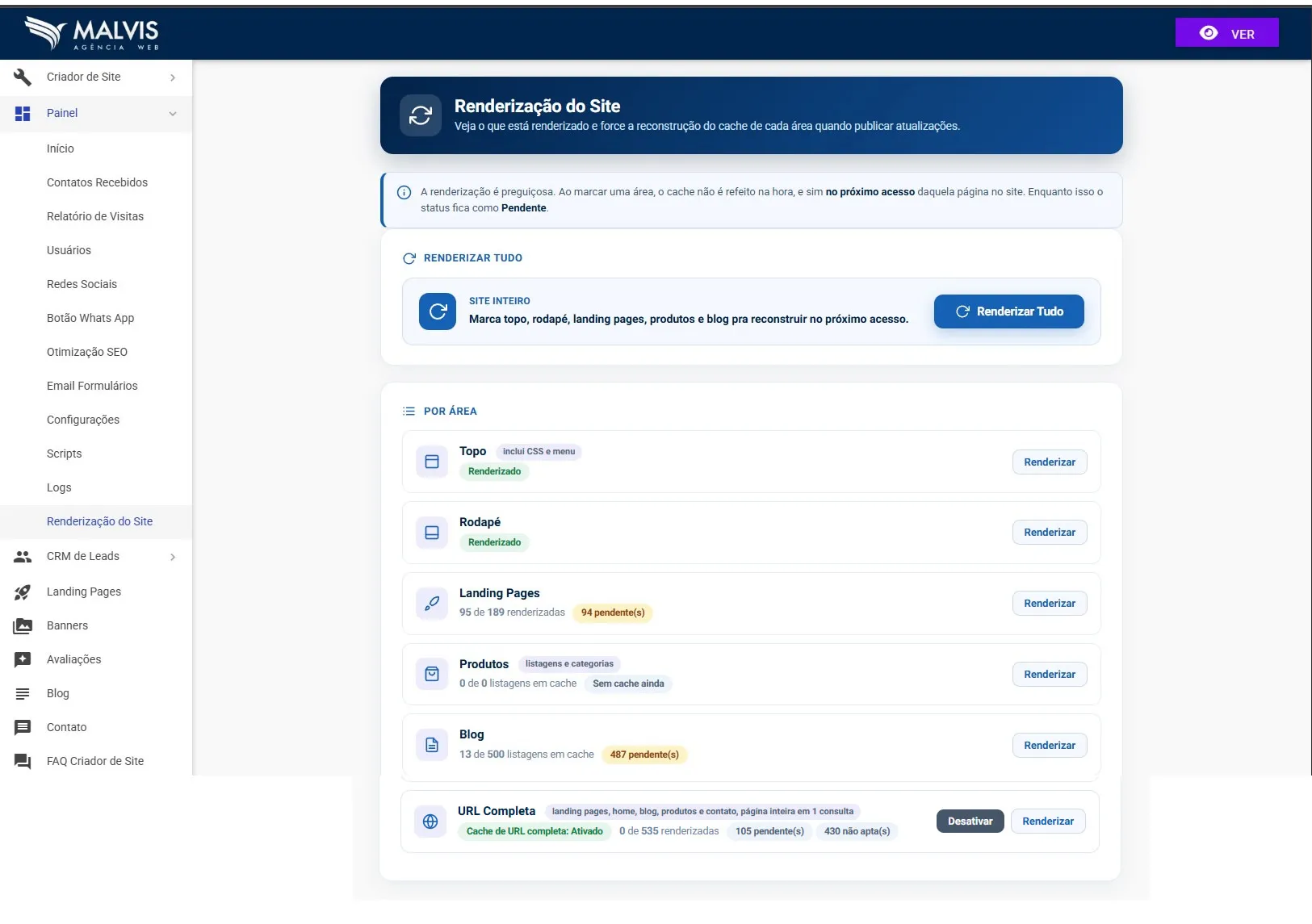The image size is (1312, 924).
Task: Click the Contato chat icon in sidebar
Action: (x=23, y=727)
